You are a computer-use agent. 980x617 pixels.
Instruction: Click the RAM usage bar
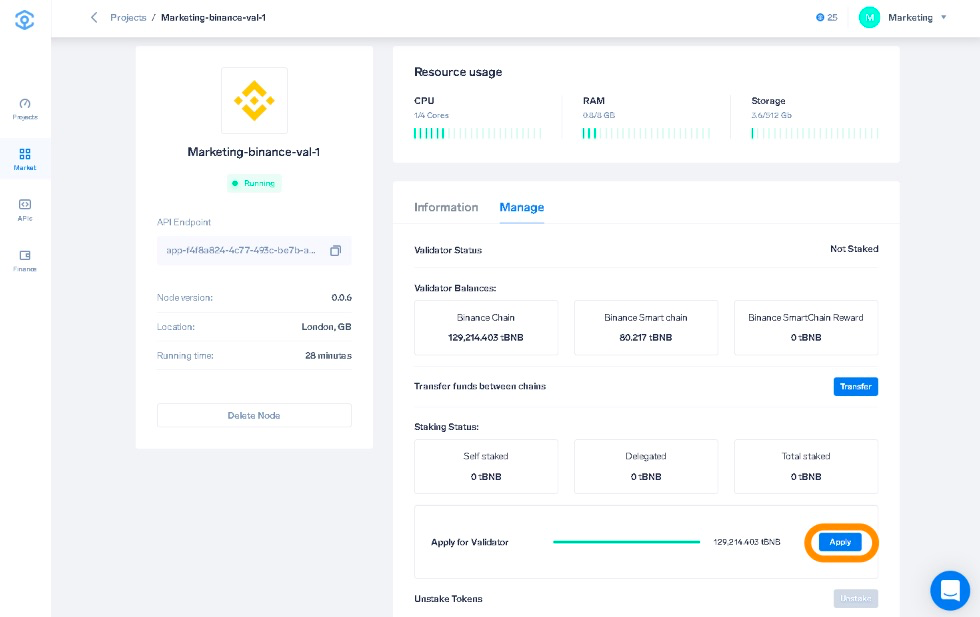click(646, 133)
